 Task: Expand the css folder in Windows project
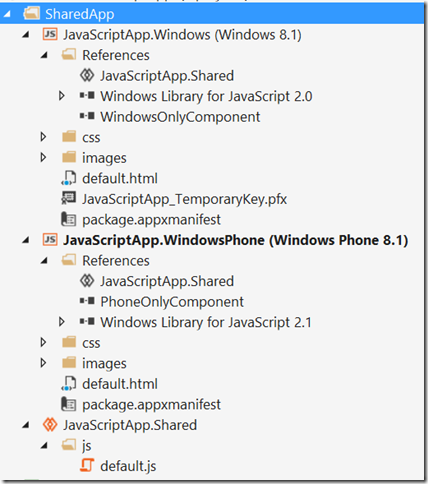(x=43, y=137)
